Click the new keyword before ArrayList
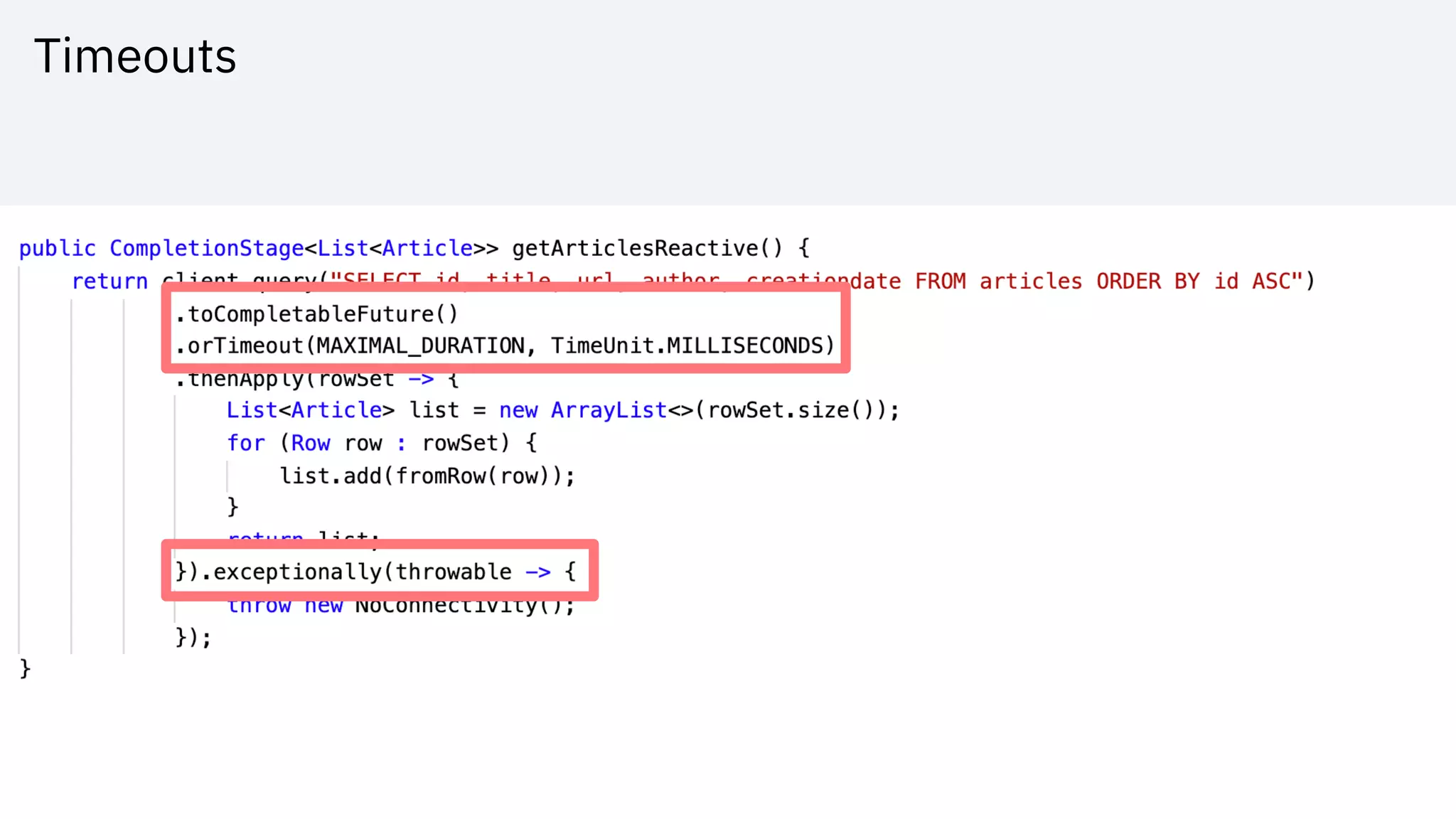The width and height of the screenshot is (1456, 819). pos(518,410)
